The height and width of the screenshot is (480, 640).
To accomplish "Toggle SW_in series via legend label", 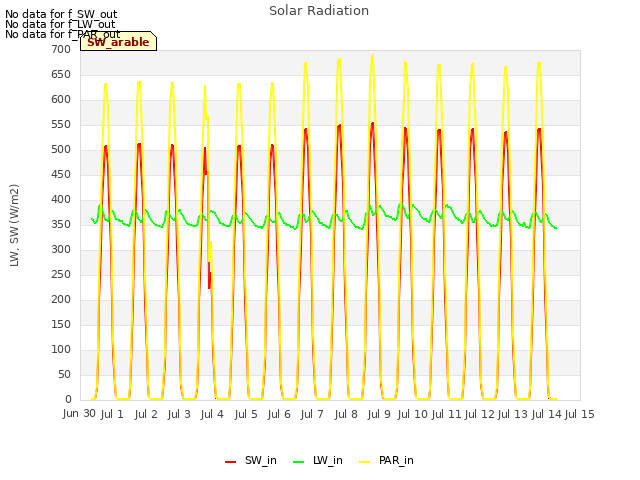I will pos(261,460).
